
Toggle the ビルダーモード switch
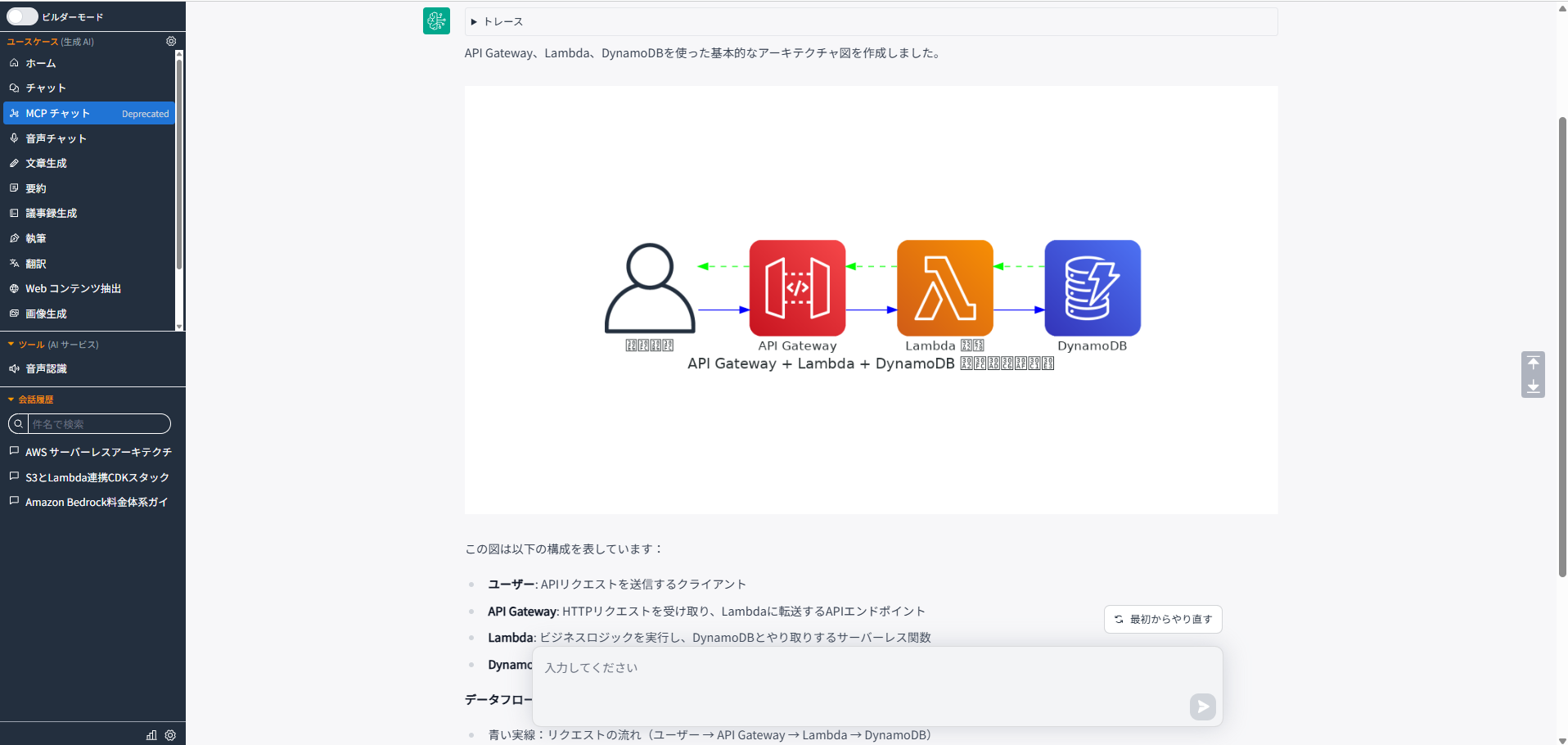(x=22, y=16)
